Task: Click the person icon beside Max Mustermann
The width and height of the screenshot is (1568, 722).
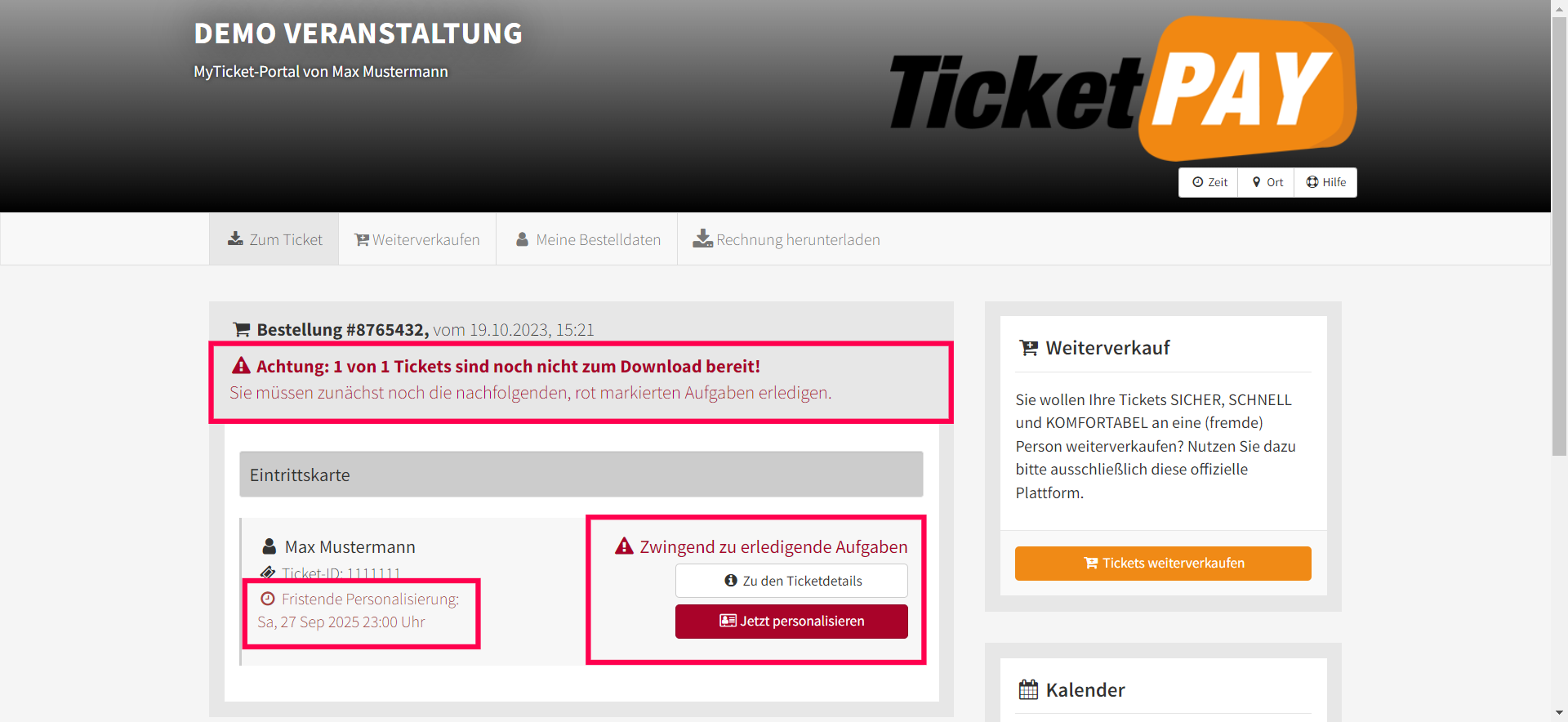Action: pos(269,546)
